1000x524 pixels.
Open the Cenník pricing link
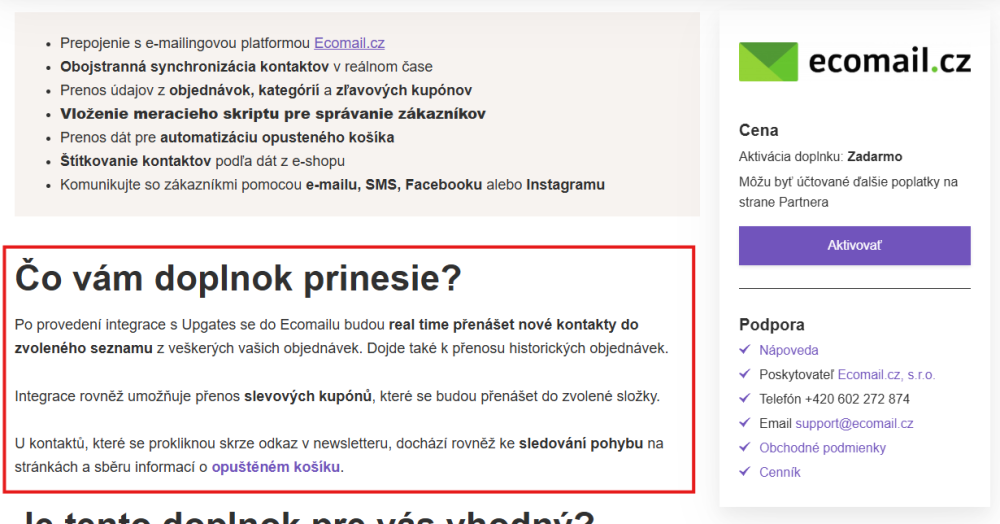pos(779,472)
